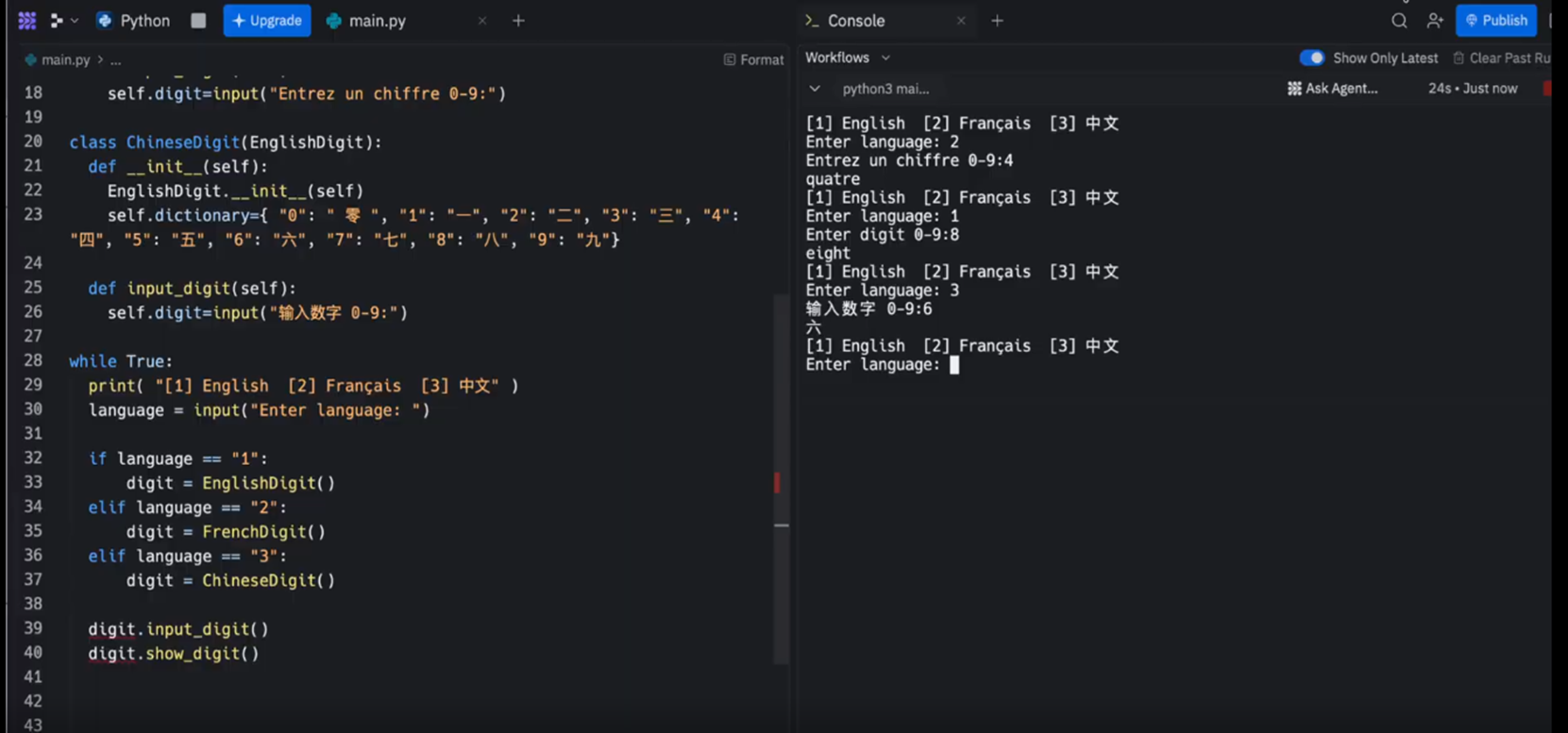Click the Python repl icon
The width and height of the screenshot is (1568, 733).
[105, 21]
